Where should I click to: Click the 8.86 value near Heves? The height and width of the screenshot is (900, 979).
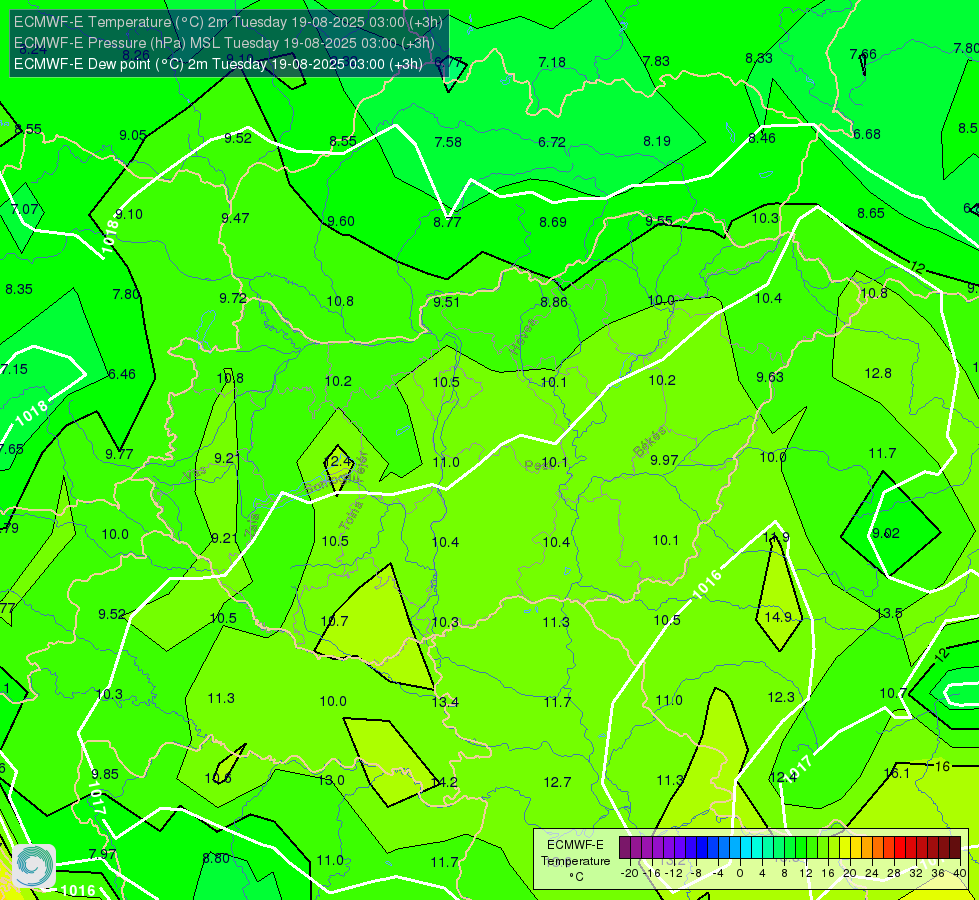point(554,302)
